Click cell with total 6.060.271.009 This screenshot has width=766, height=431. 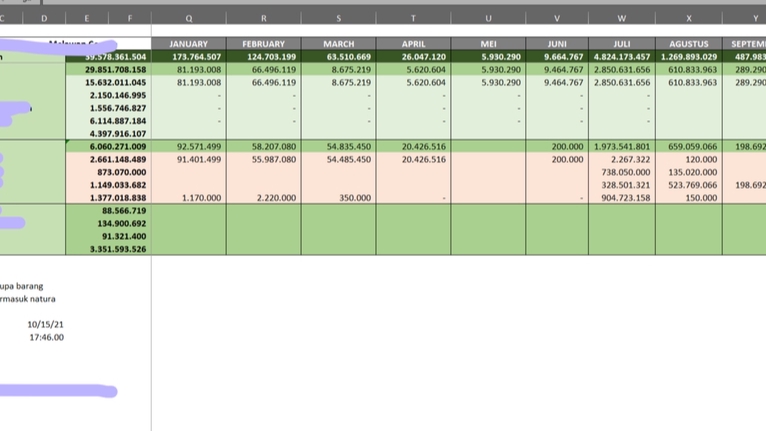pyautogui.click(x=108, y=146)
